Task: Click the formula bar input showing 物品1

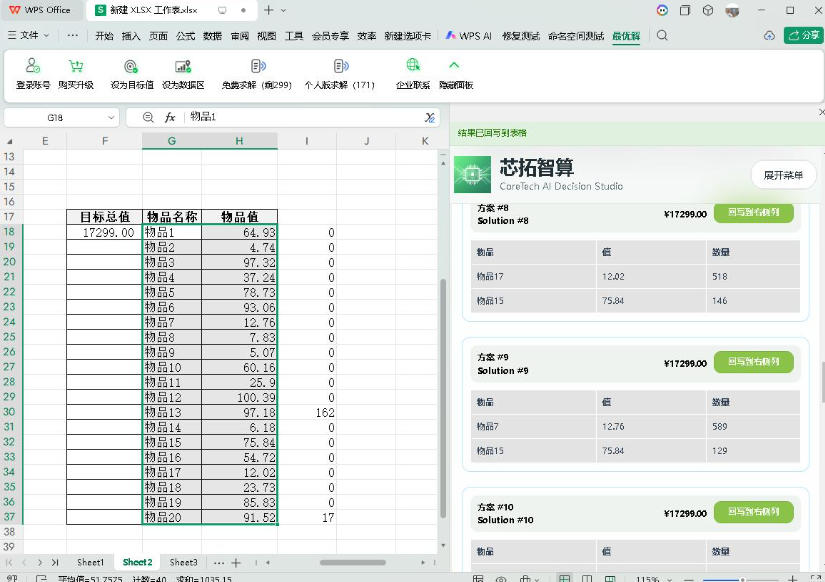Action: click(x=305, y=117)
